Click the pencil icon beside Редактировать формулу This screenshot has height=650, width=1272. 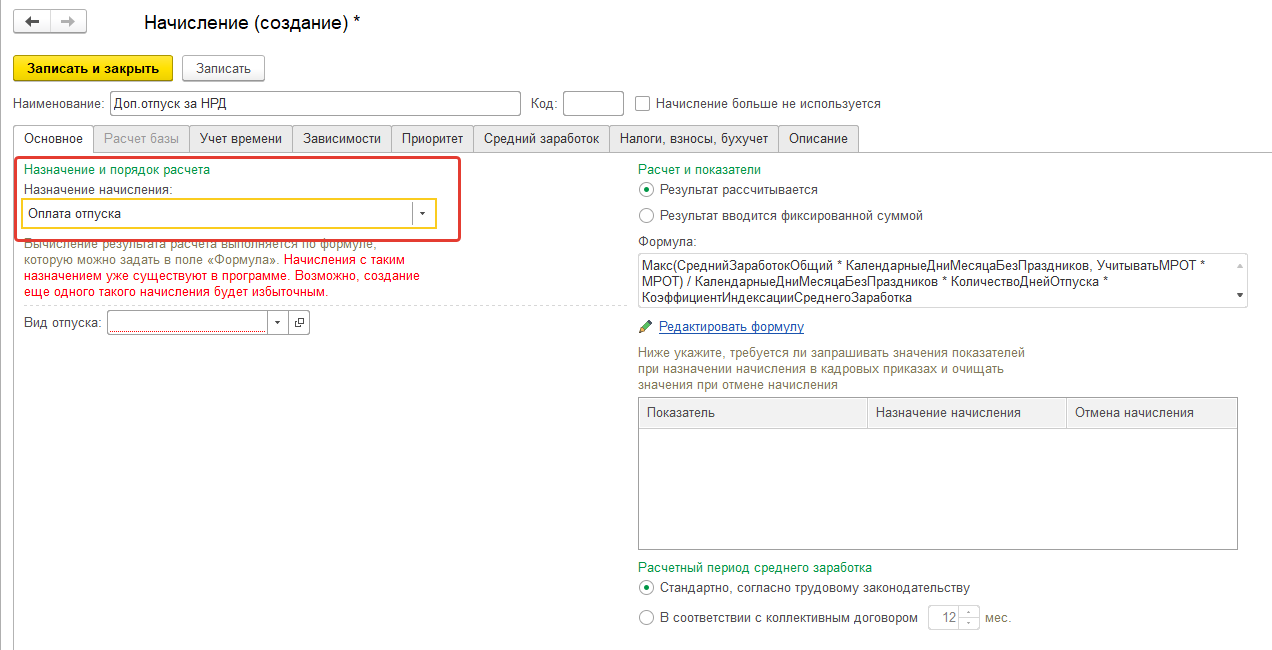(646, 327)
